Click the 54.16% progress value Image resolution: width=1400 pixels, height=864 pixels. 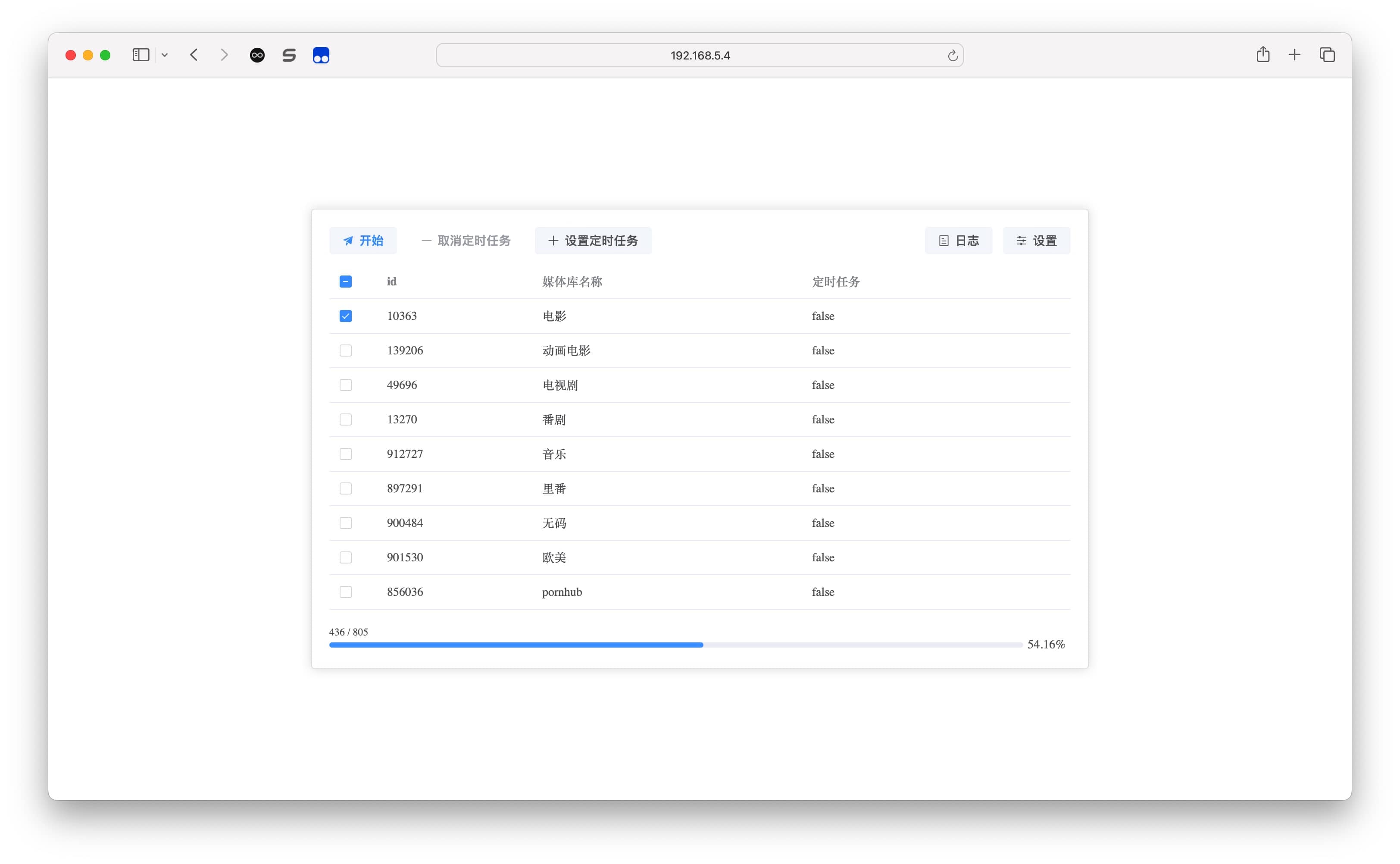[1046, 645]
